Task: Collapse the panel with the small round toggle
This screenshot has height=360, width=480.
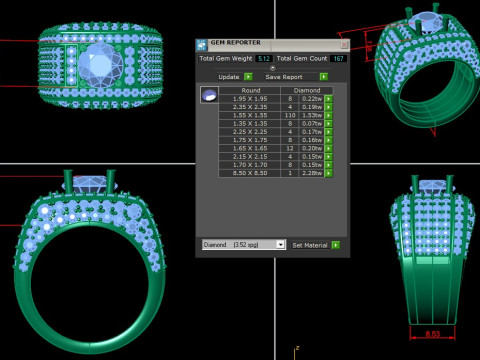Action: tap(272, 68)
